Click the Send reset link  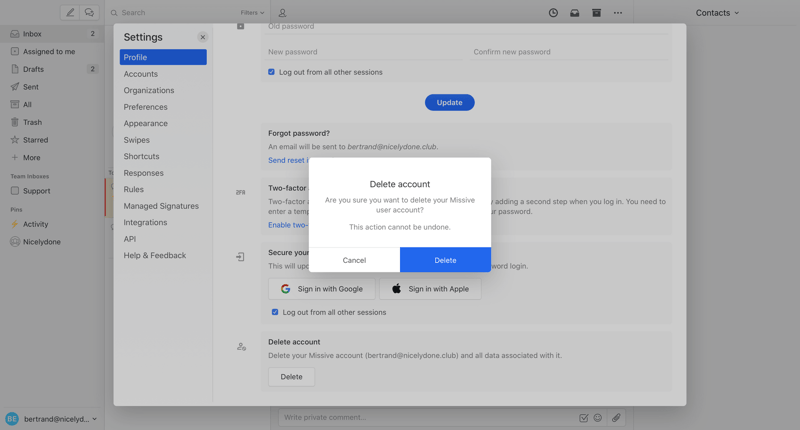coord(288,160)
